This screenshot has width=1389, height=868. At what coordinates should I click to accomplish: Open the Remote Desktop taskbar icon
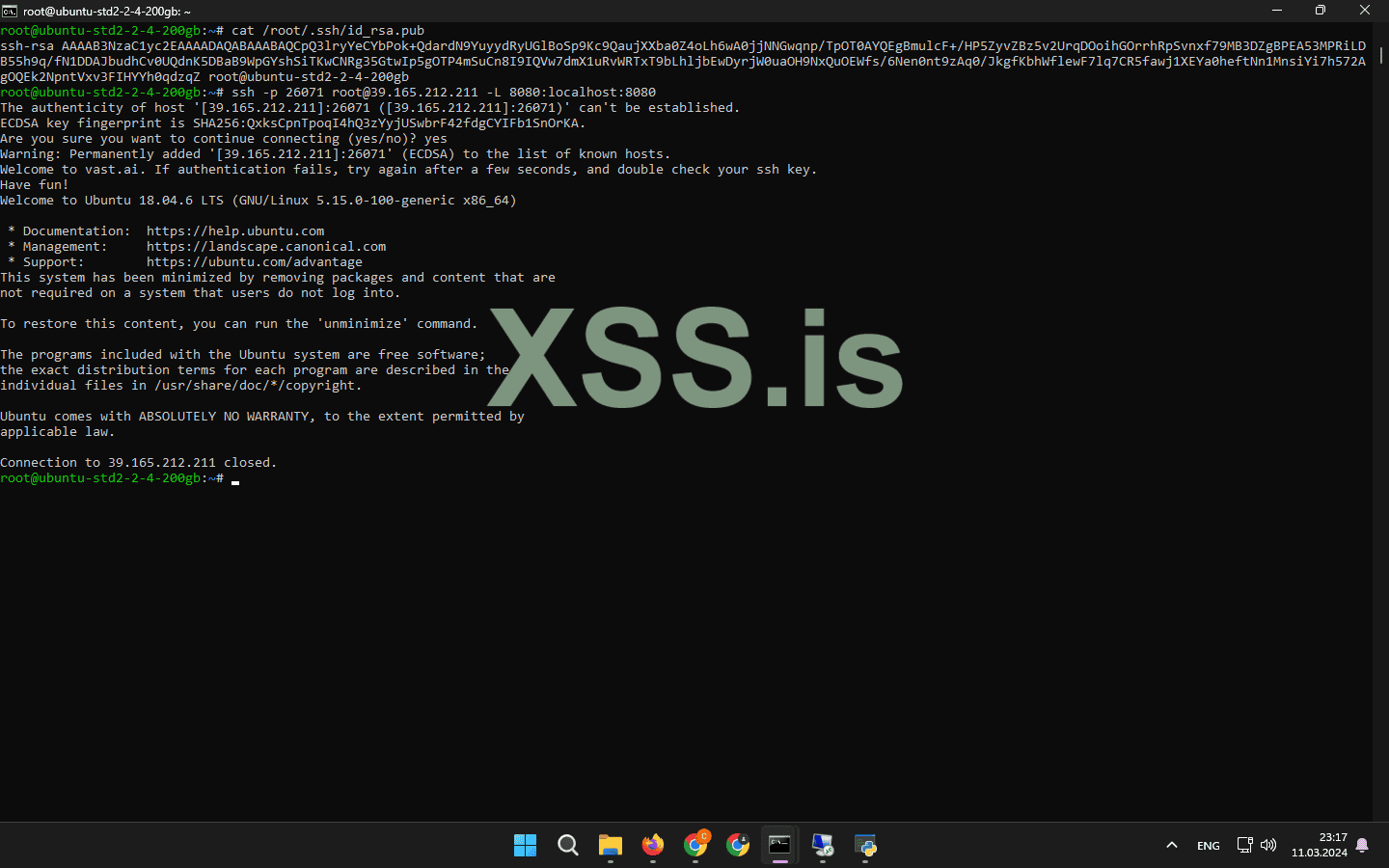823,846
